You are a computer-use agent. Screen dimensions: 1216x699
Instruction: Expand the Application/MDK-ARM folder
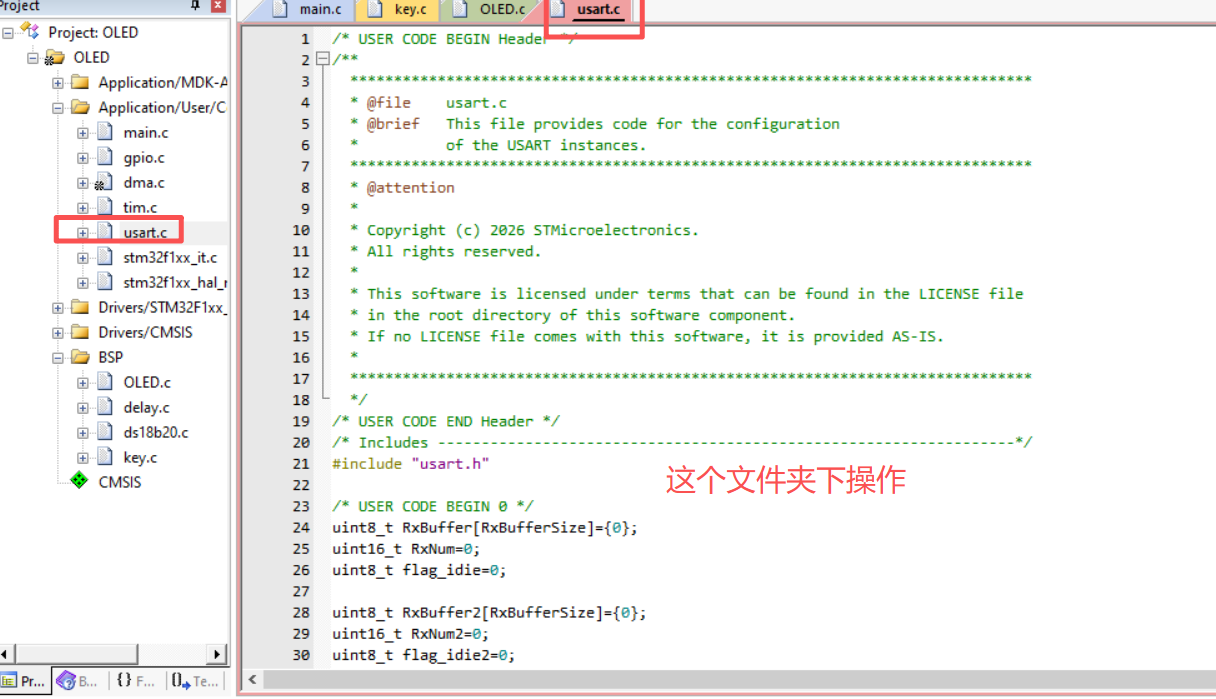pos(58,83)
